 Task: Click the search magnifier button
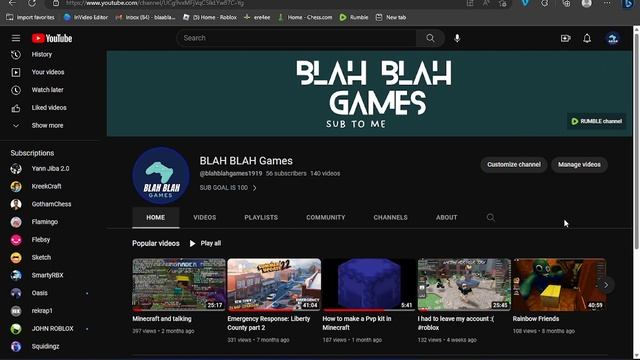430,38
